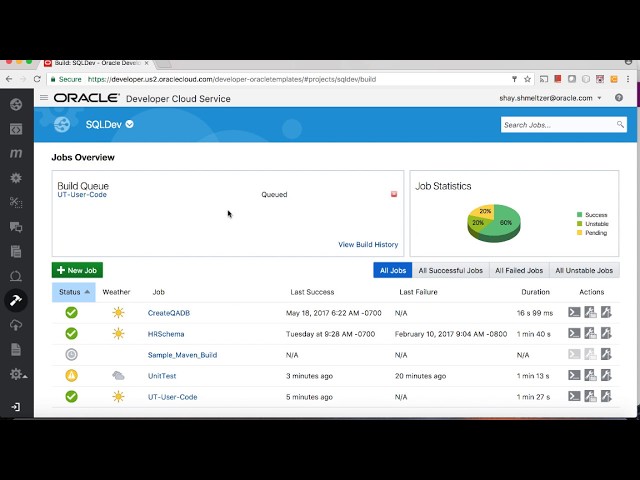Open console for HRSchema job
This screenshot has width=640, height=480.
(x=574, y=333)
